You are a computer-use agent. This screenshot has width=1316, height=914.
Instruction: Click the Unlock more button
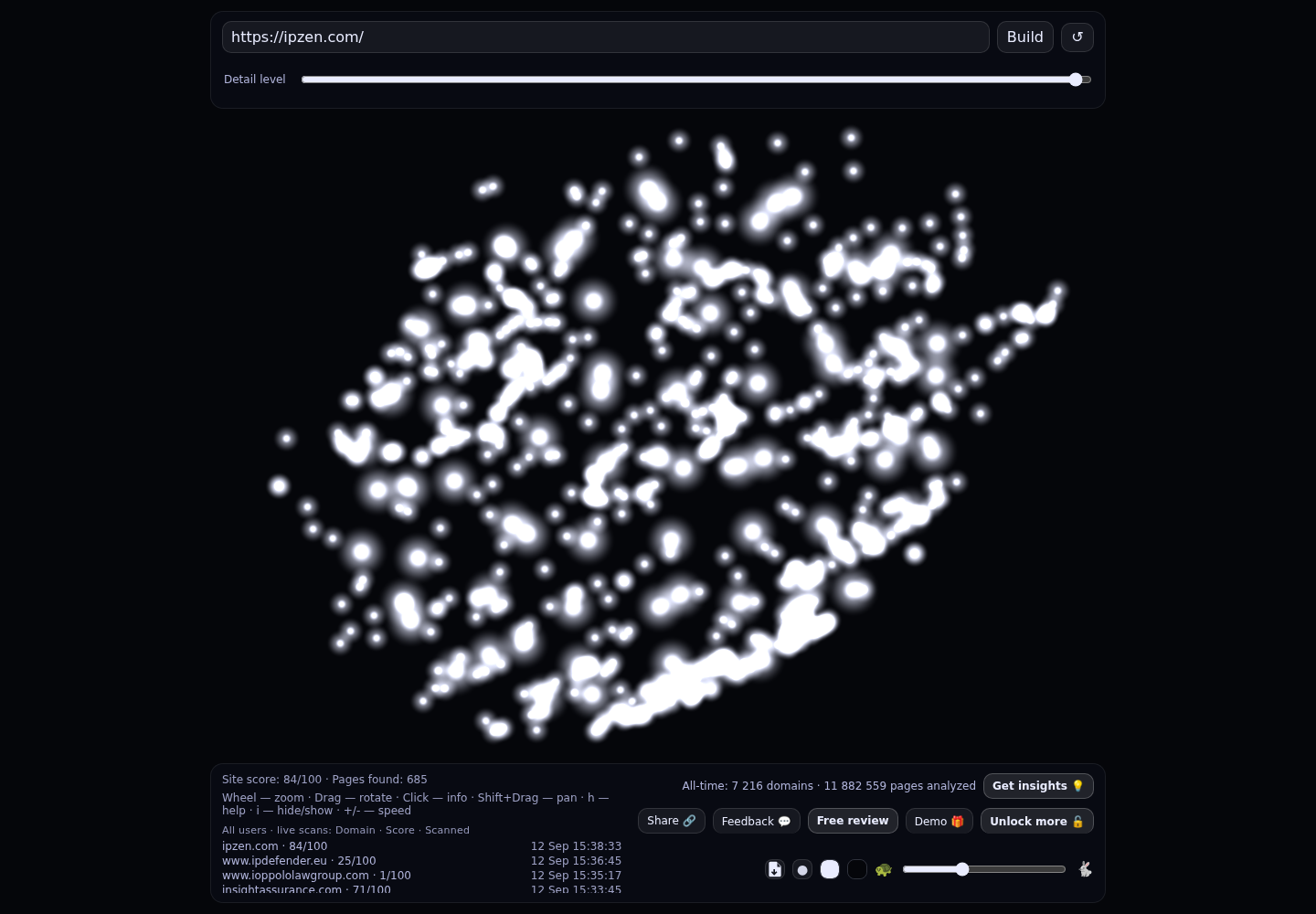[x=1037, y=821]
